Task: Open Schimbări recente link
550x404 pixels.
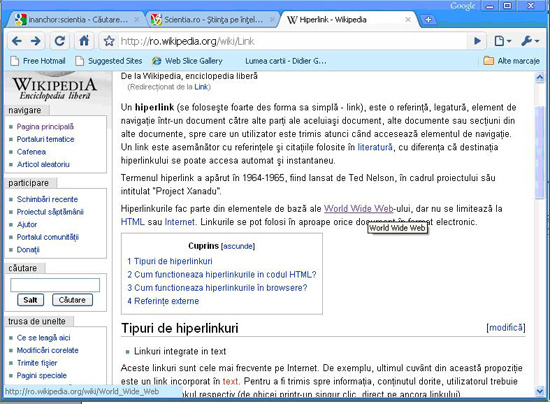Action: pyautogui.click(x=47, y=199)
